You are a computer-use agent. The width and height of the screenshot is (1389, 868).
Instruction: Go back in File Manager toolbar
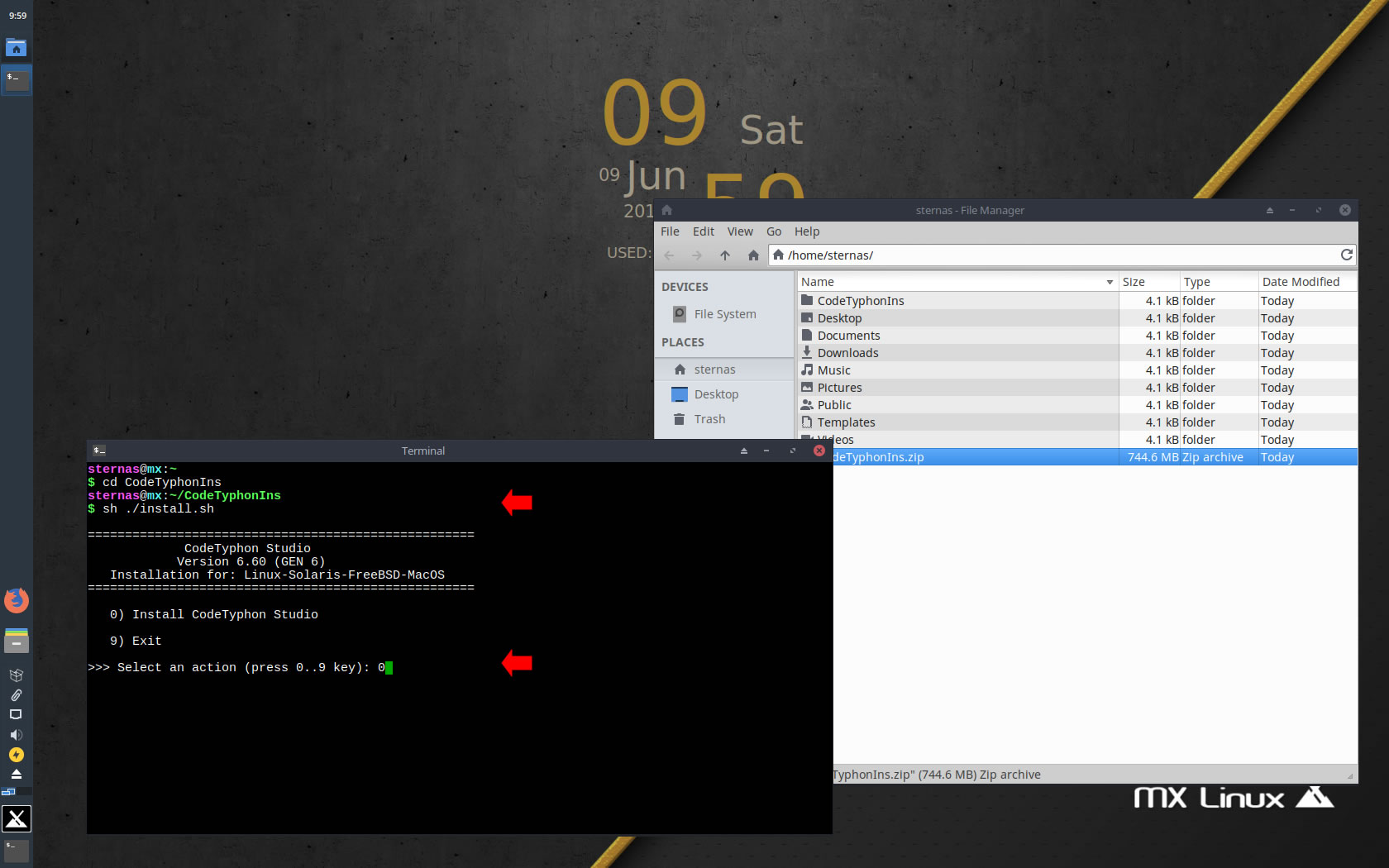click(670, 255)
